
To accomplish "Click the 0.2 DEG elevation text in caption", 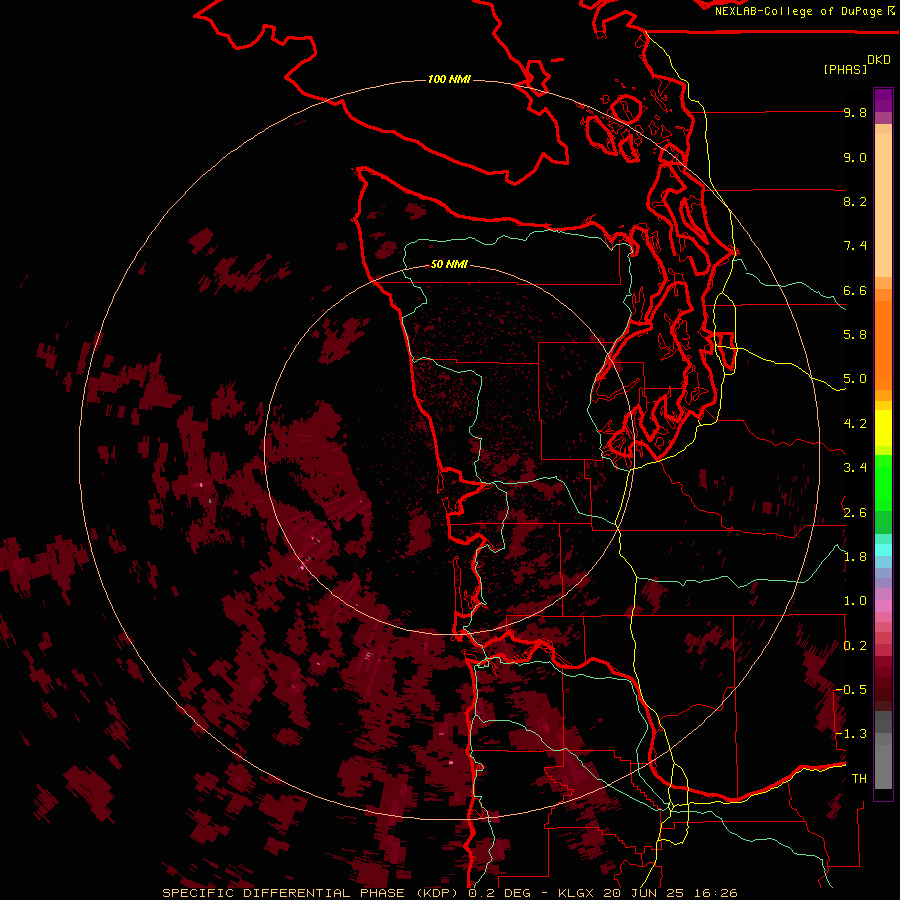I will pos(502,893).
